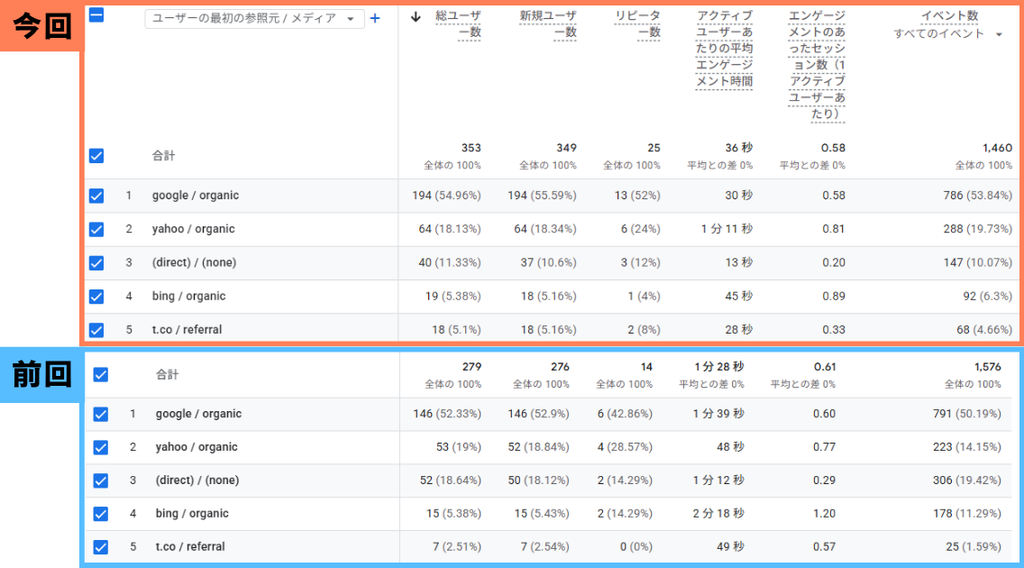
Task: Click the engagement time 2 分 18 秒
Action: coord(718,514)
